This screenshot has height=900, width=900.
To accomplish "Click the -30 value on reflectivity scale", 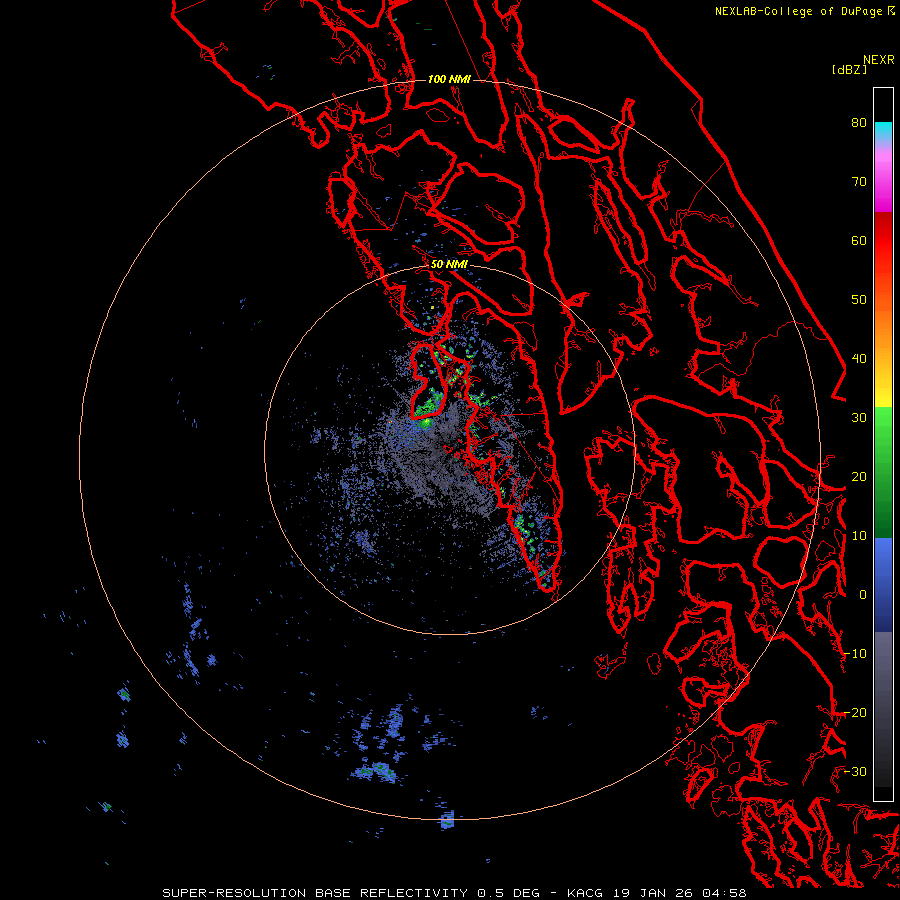I will [x=855, y=771].
